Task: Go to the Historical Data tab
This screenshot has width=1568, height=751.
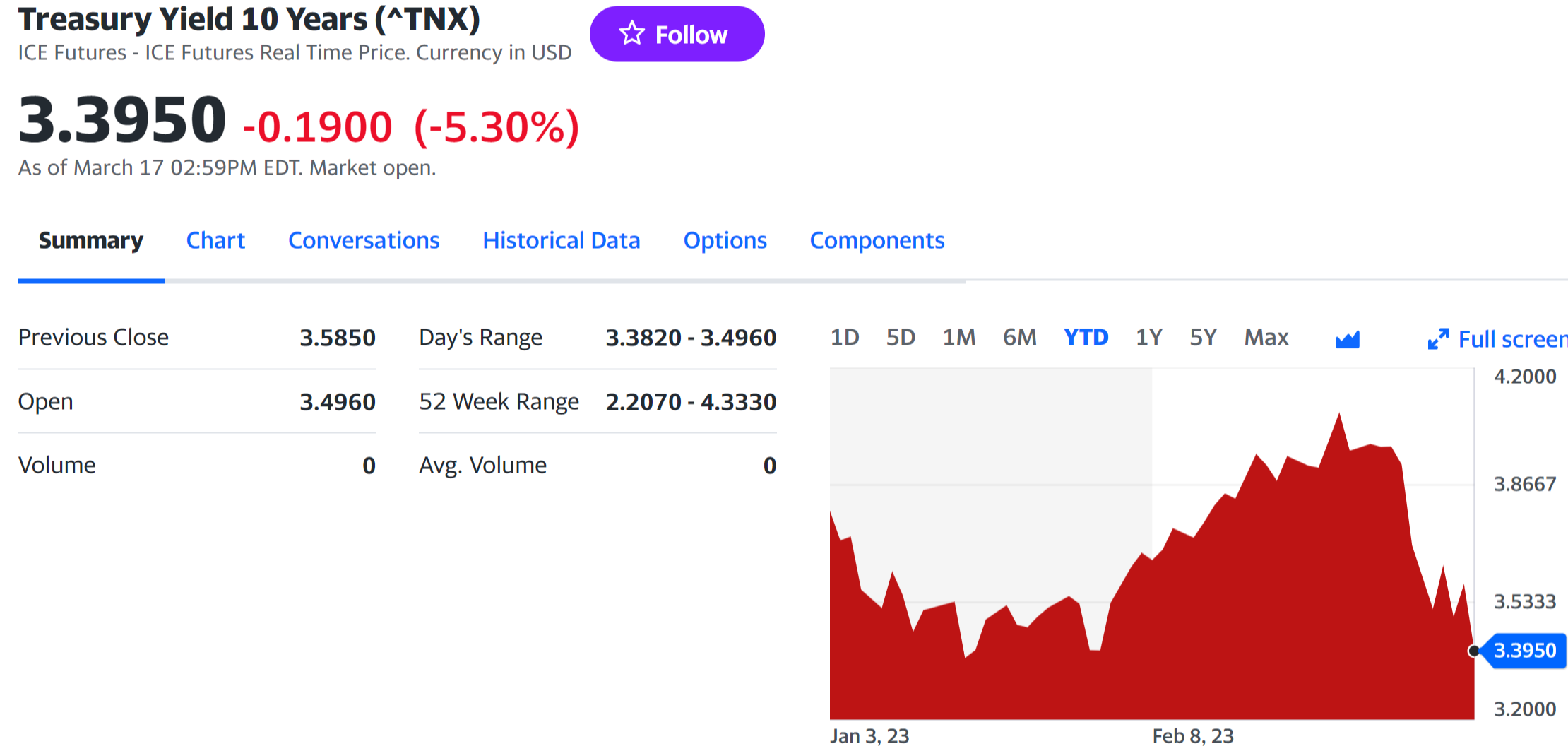Action: click(562, 241)
